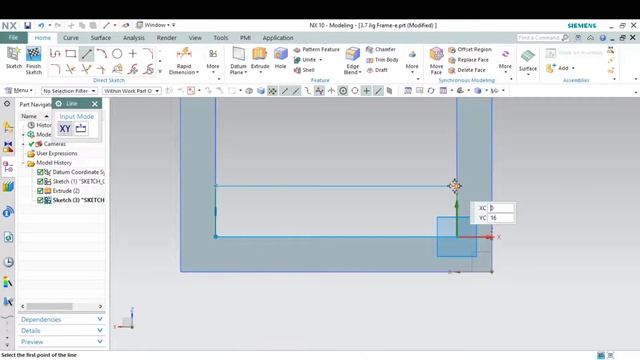Select the Model History folder
Screen dimensions: 640x360
[x=54, y=163]
